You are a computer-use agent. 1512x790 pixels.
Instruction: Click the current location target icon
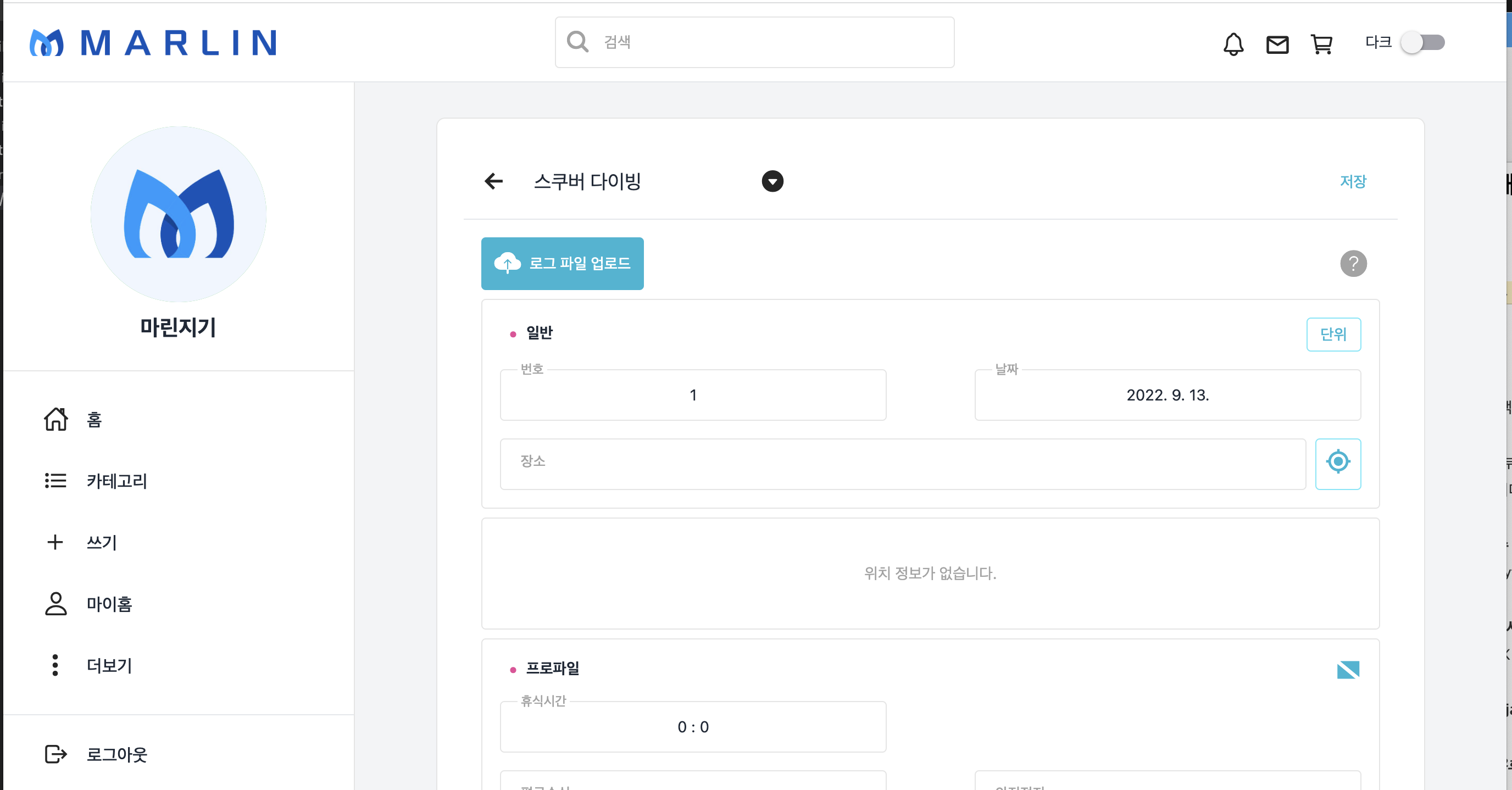(x=1338, y=463)
